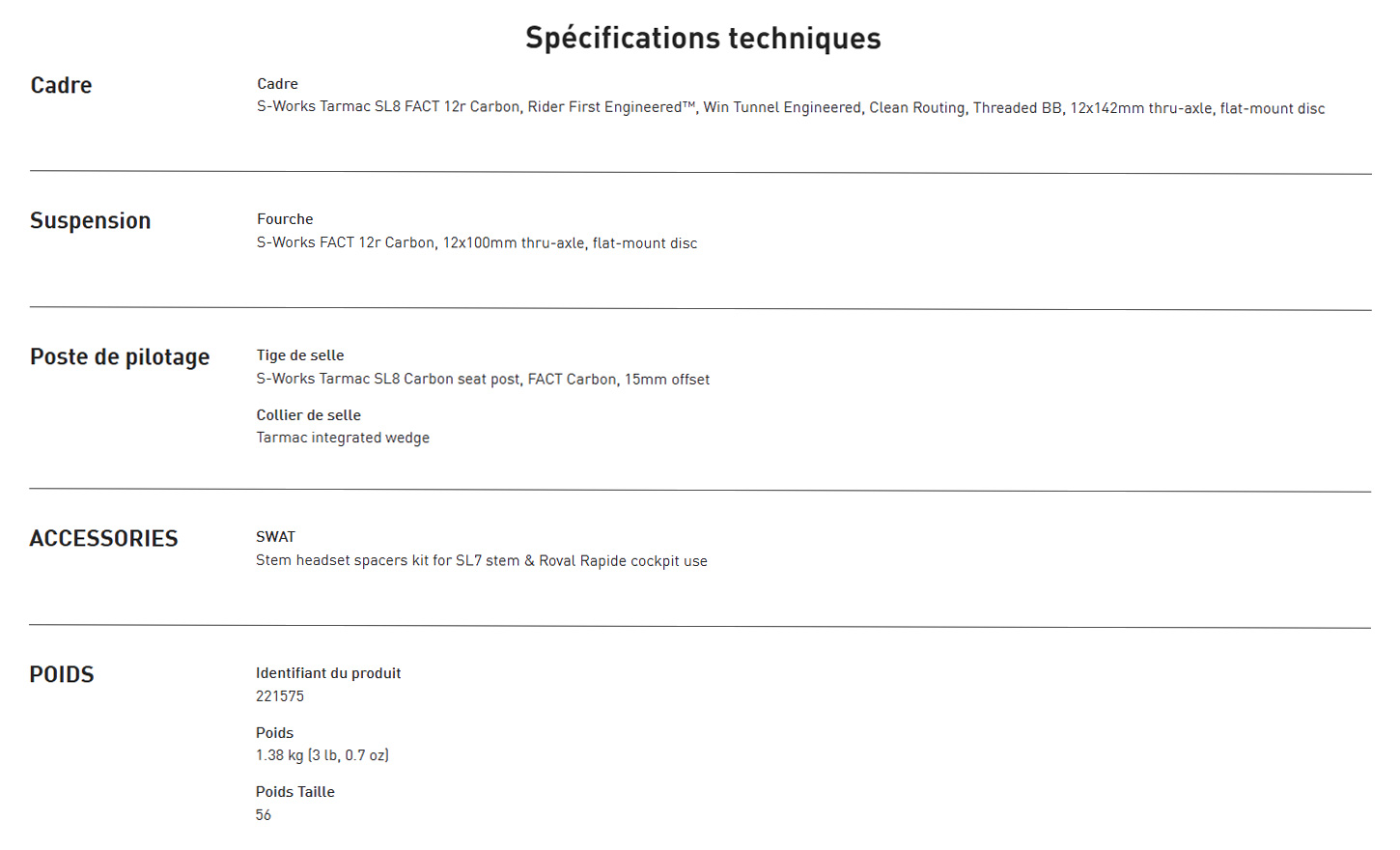Click the S-Works FACT 12r fork description
This screenshot has width=1400, height=850.
(x=476, y=242)
